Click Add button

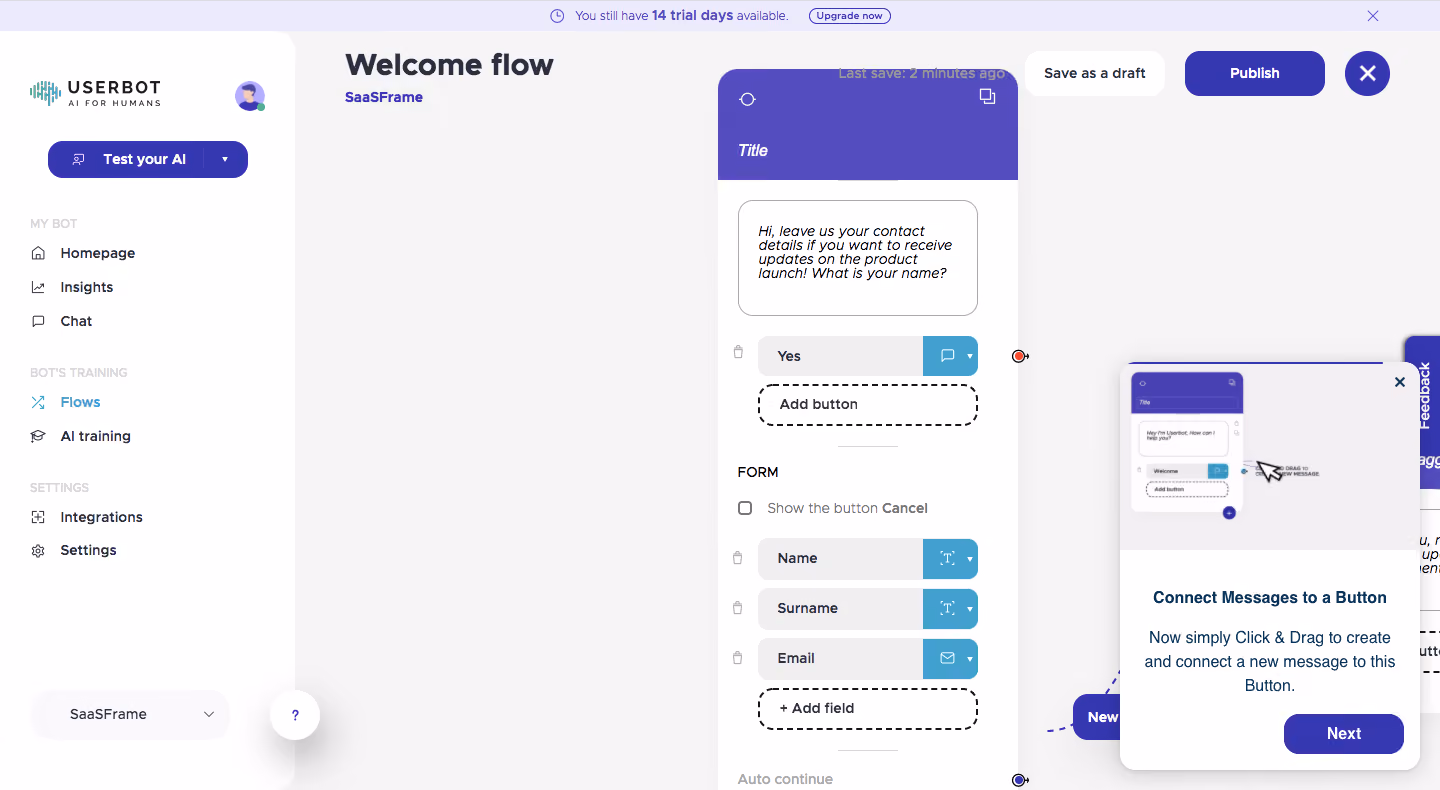[x=868, y=405]
